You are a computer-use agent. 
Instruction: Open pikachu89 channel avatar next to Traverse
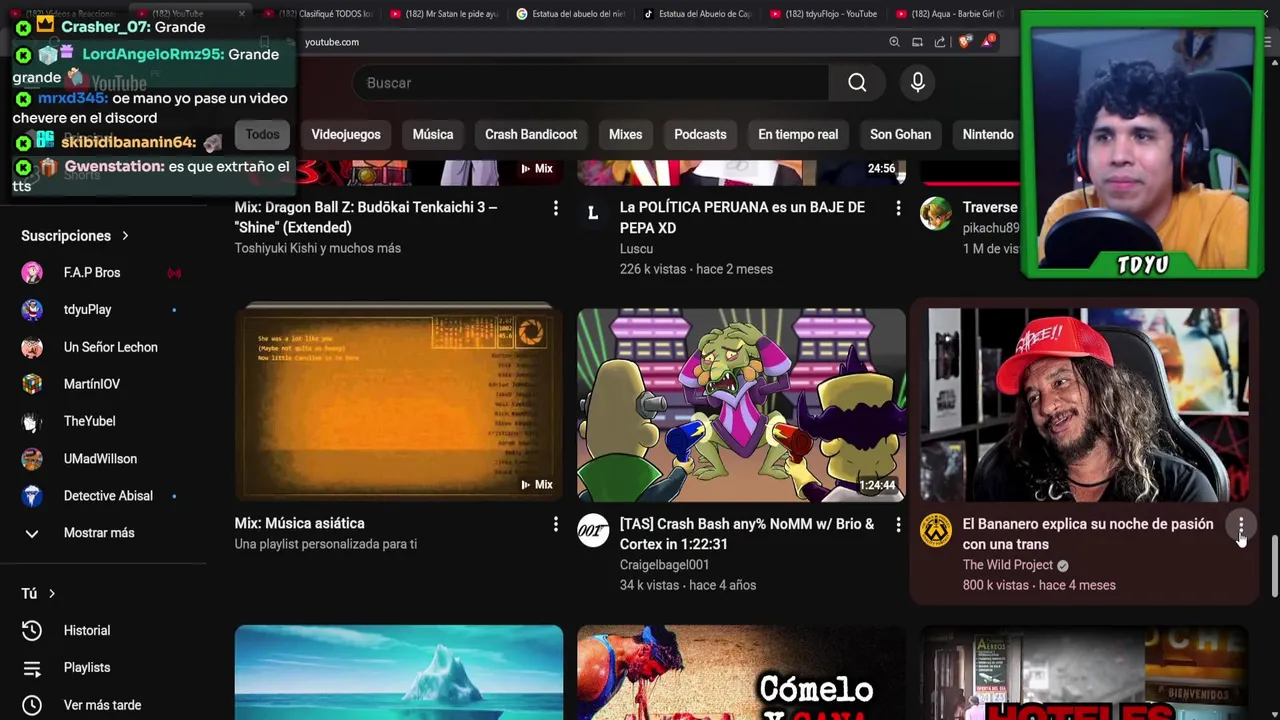point(936,214)
